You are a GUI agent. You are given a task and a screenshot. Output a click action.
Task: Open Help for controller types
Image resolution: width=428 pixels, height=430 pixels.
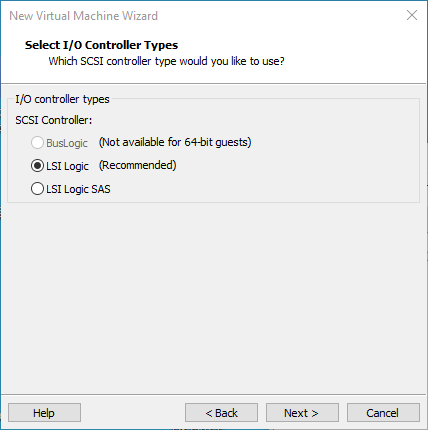[44, 413]
